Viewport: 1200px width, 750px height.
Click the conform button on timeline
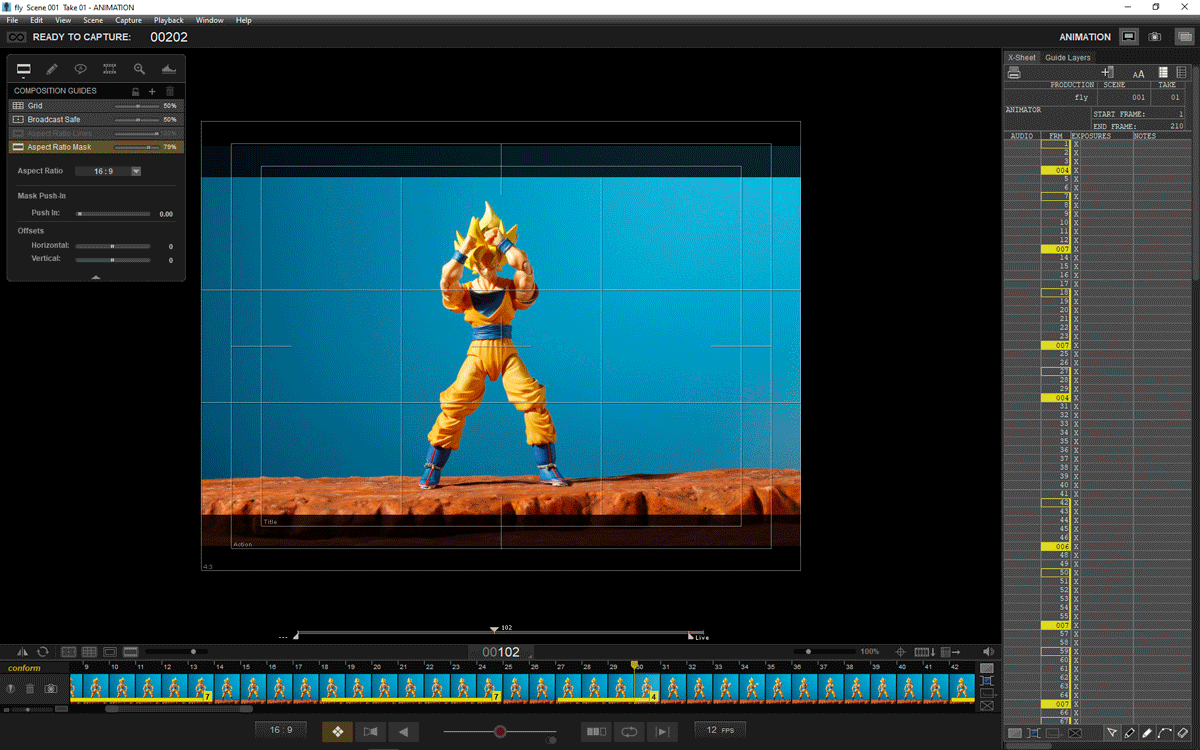(x=25, y=668)
